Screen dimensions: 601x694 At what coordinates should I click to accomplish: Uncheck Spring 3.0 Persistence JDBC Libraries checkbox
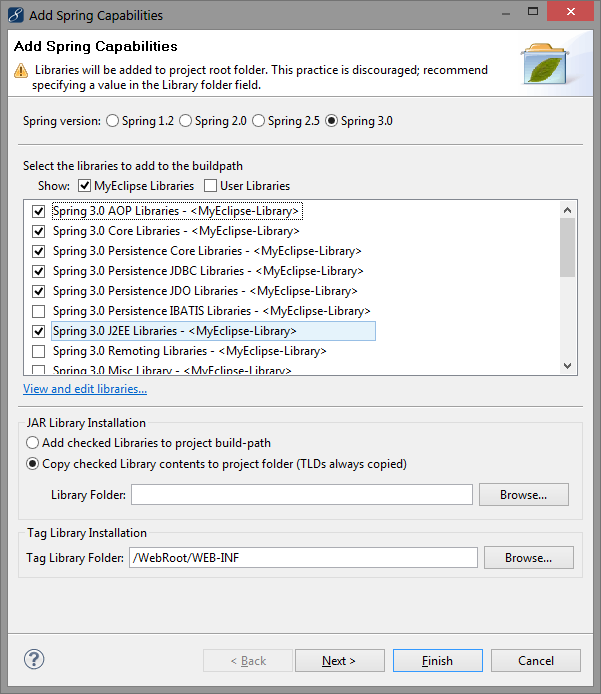[39, 271]
